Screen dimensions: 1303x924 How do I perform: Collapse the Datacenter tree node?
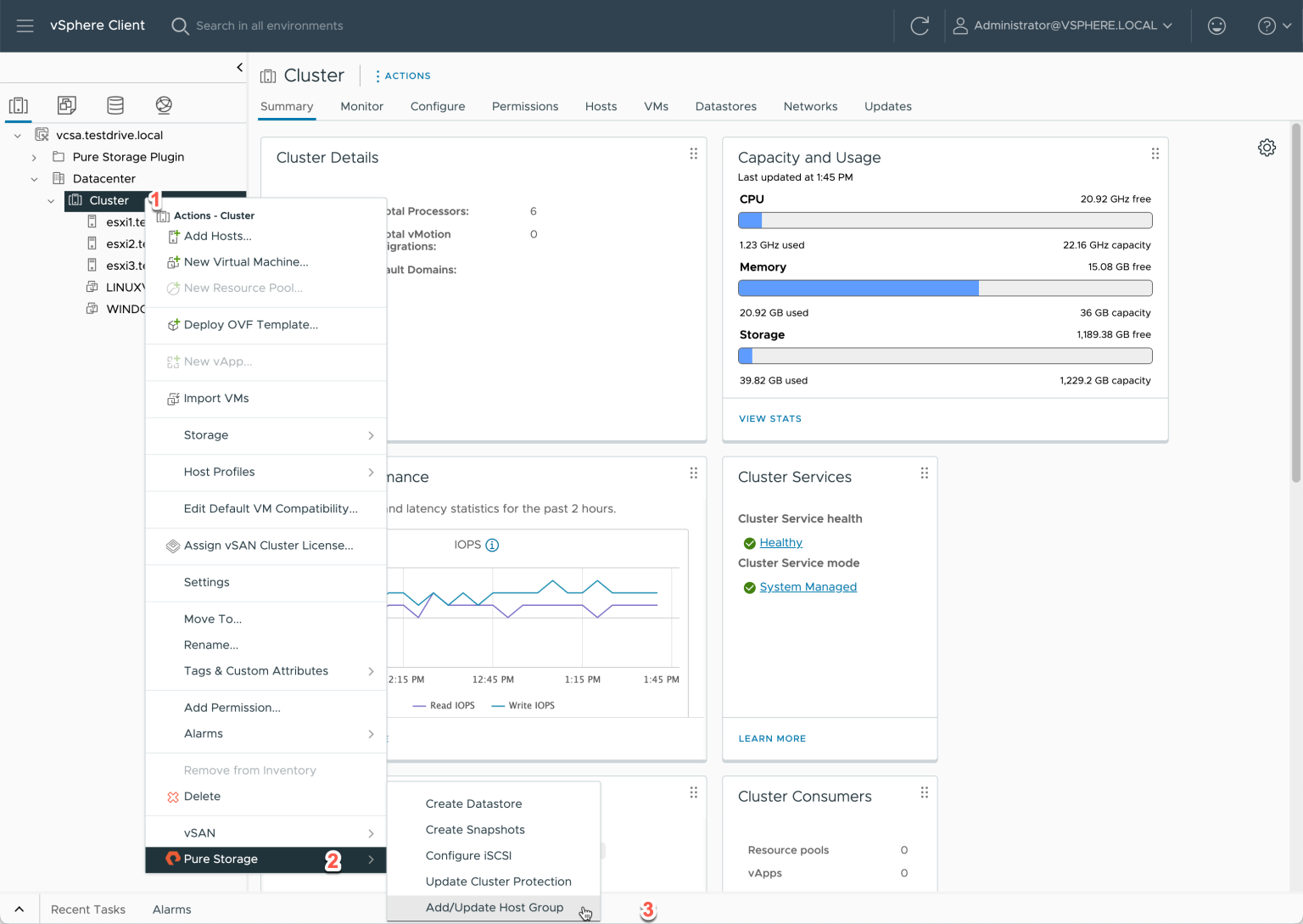34,179
